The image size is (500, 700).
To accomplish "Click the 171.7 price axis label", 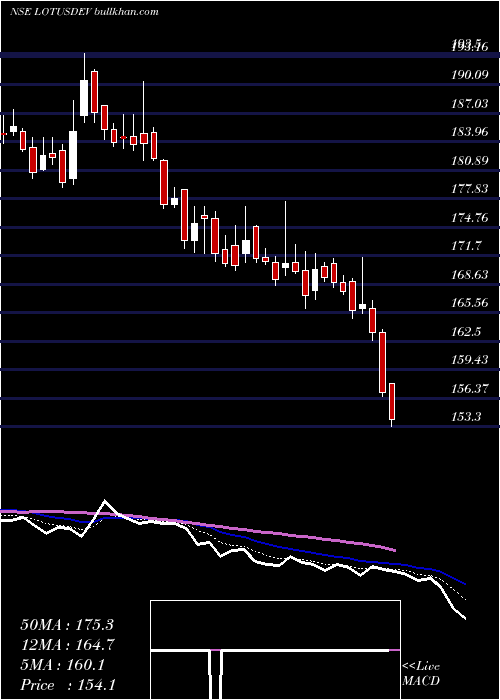I will coord(466,246).
